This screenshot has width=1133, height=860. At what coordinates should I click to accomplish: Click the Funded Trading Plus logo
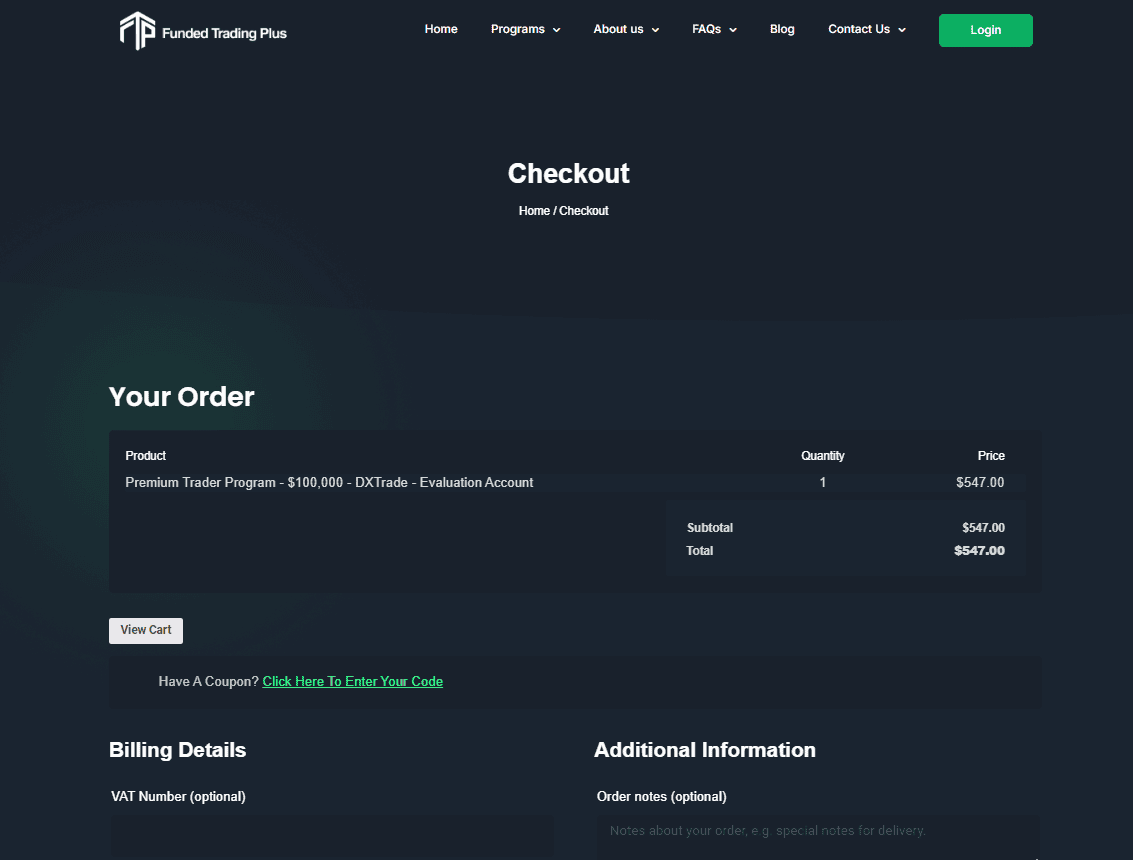[203, 31]
